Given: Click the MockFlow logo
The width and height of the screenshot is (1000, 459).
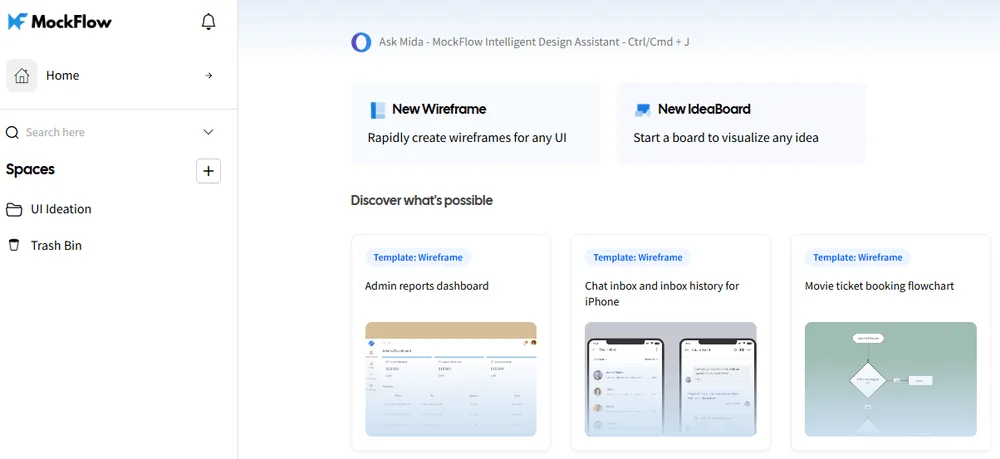Looking at the screenshot, I should tap(59, 22).
